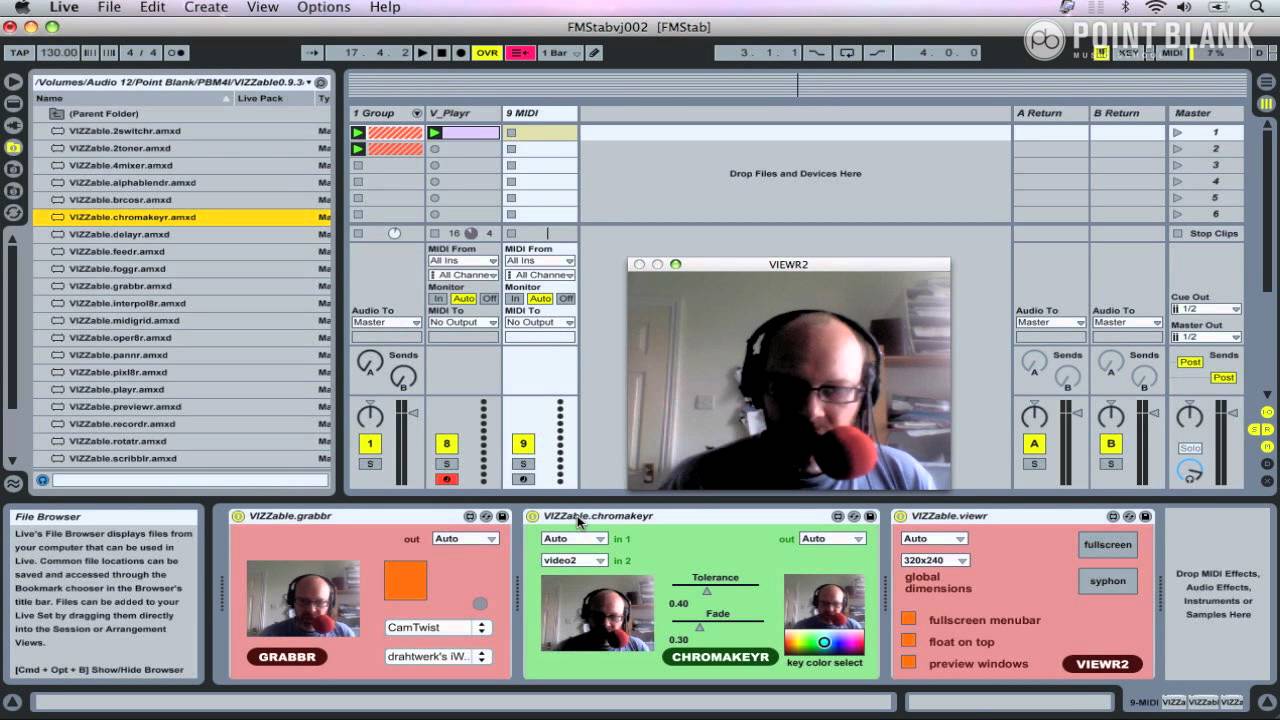Open the Master Out 1/2 dropdown

pos(1206,337)
